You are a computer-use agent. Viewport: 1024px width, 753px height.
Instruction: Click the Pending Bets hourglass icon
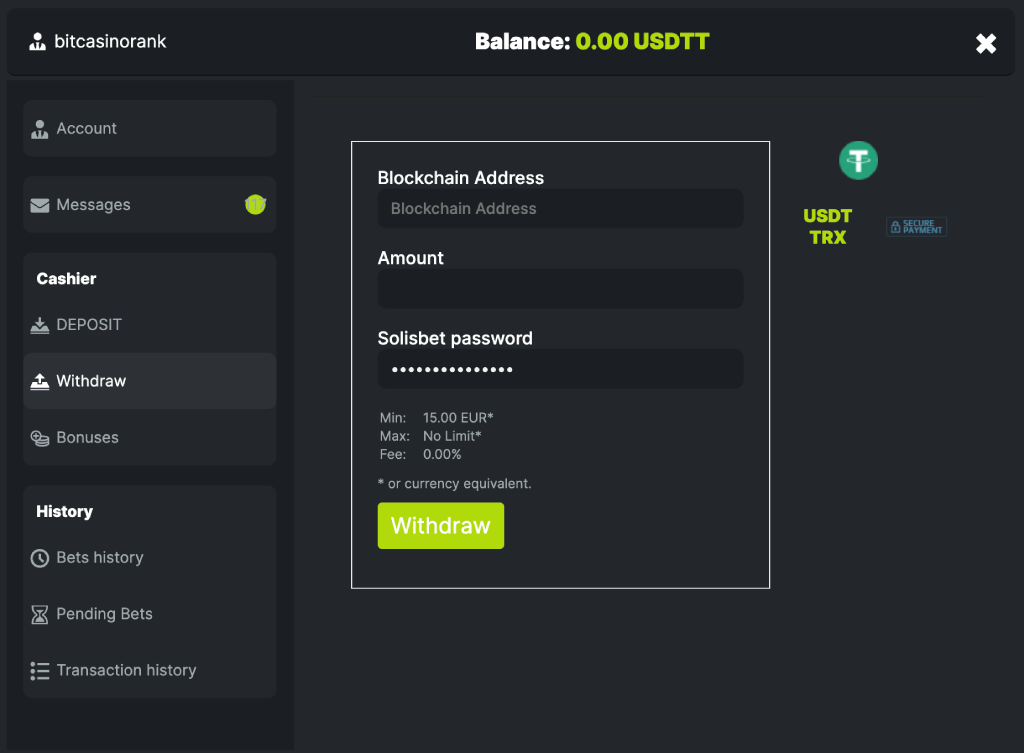tap(40, 615)
